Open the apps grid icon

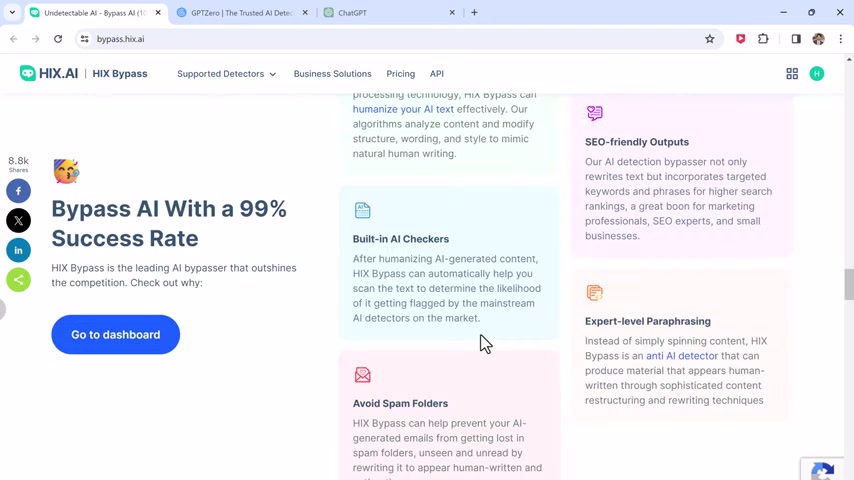(792, 74)
